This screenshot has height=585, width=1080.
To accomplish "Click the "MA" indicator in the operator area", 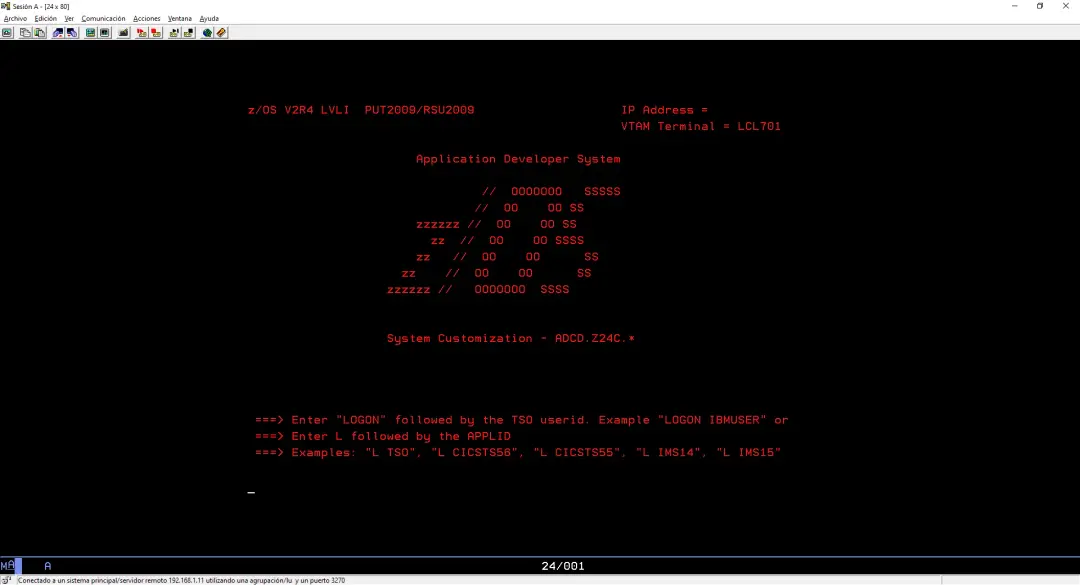I will coord(8,566).
